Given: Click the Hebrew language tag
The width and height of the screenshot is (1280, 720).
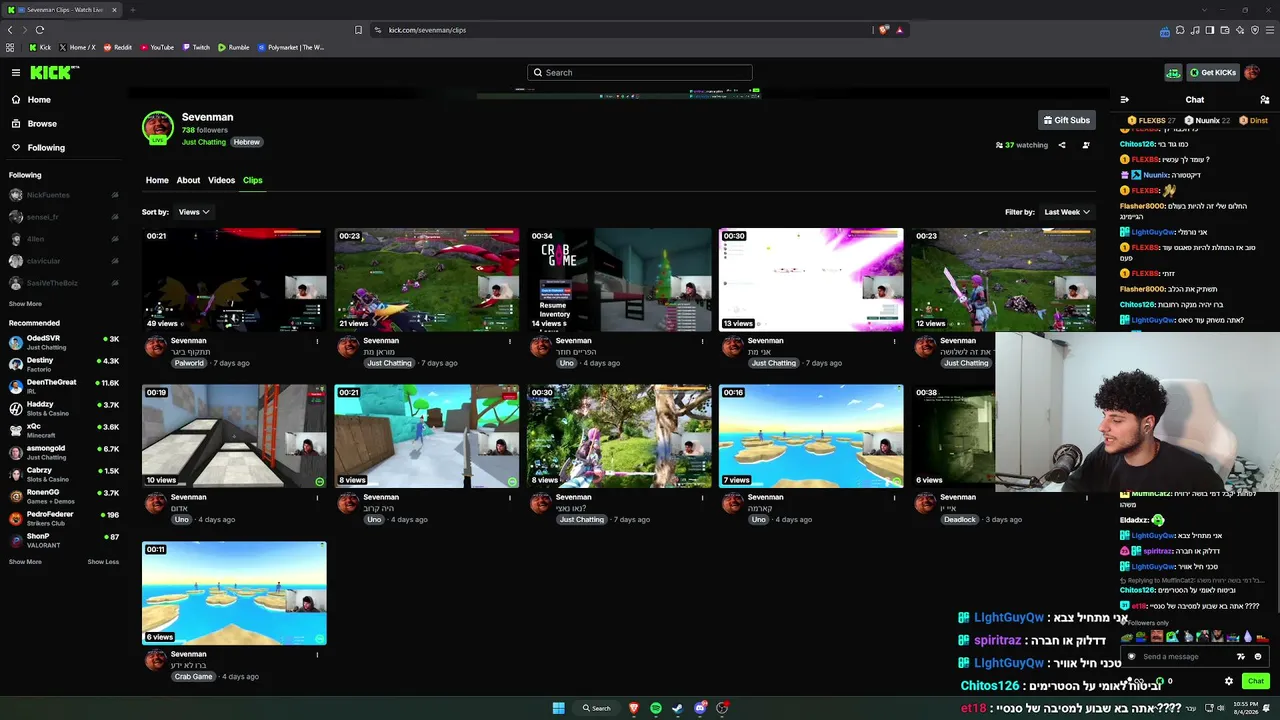Looking at the screenshot, I should pos(247,142).
